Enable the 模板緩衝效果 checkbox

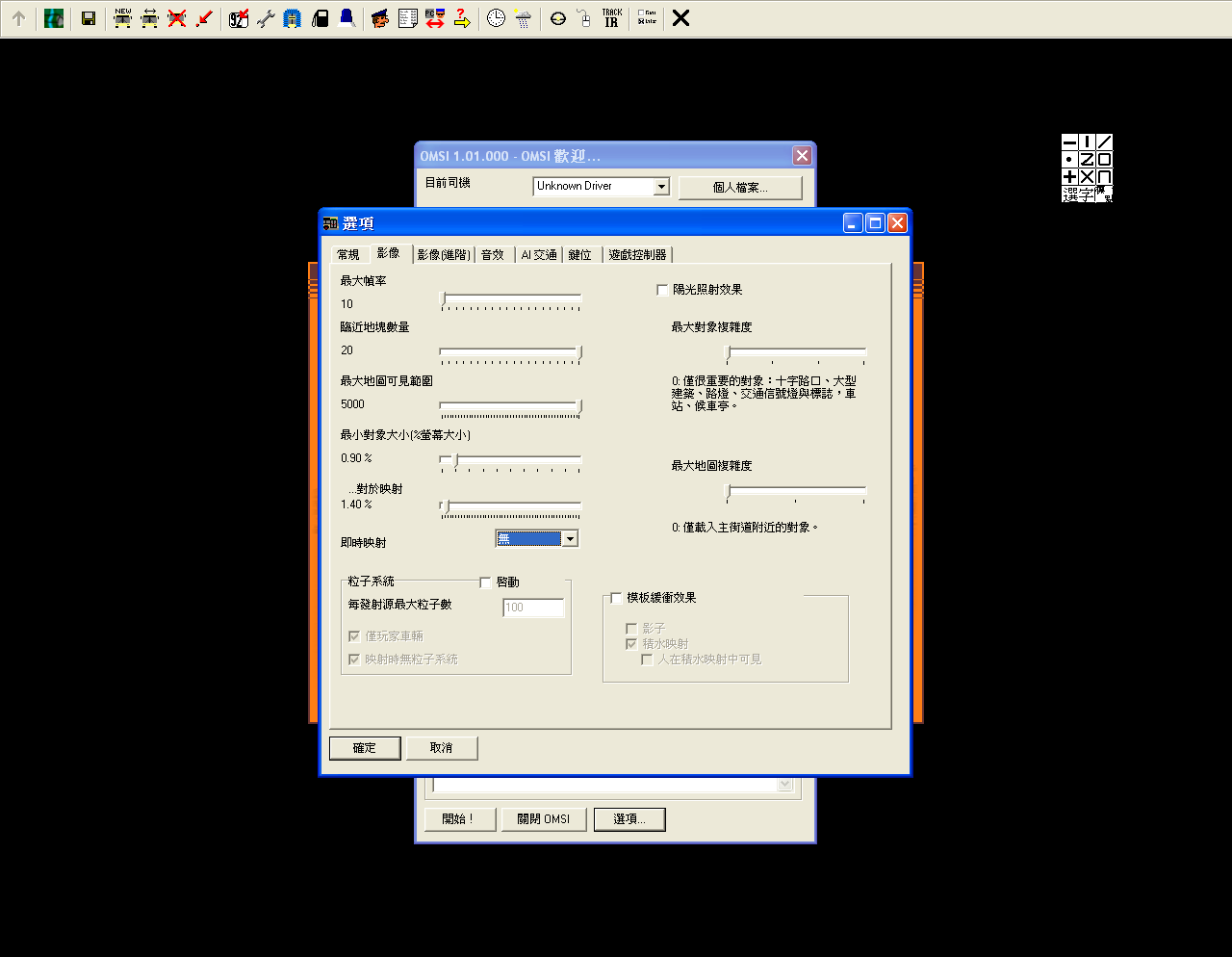616,598
